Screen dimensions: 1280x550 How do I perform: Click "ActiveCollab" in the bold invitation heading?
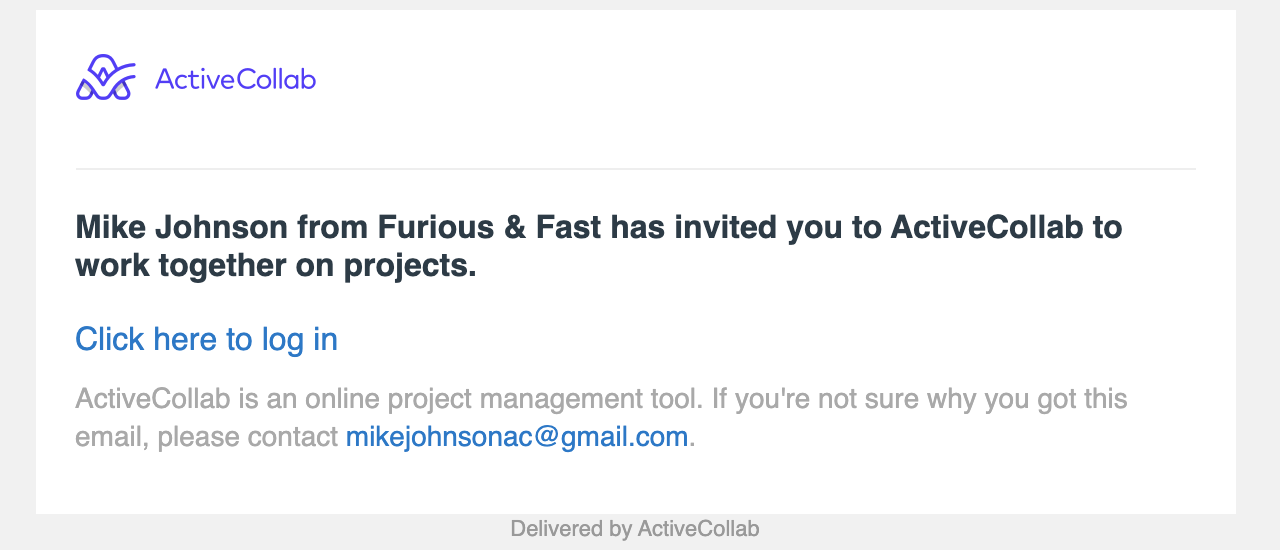987,228
